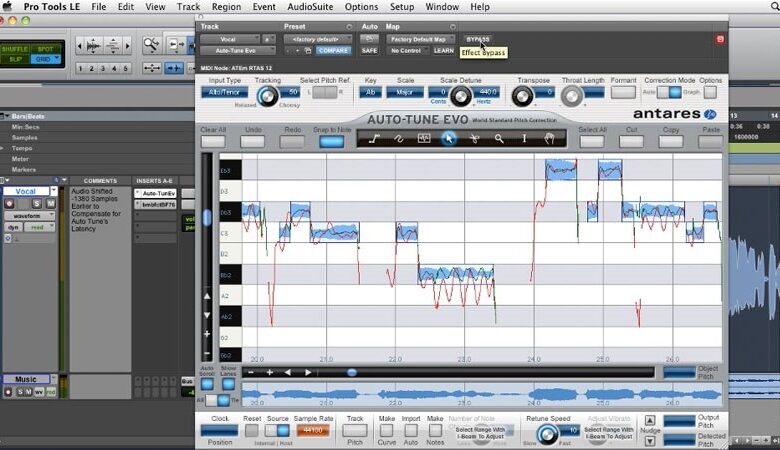
Task: Record-enable the Vocal track
Action: coord(9,204)
